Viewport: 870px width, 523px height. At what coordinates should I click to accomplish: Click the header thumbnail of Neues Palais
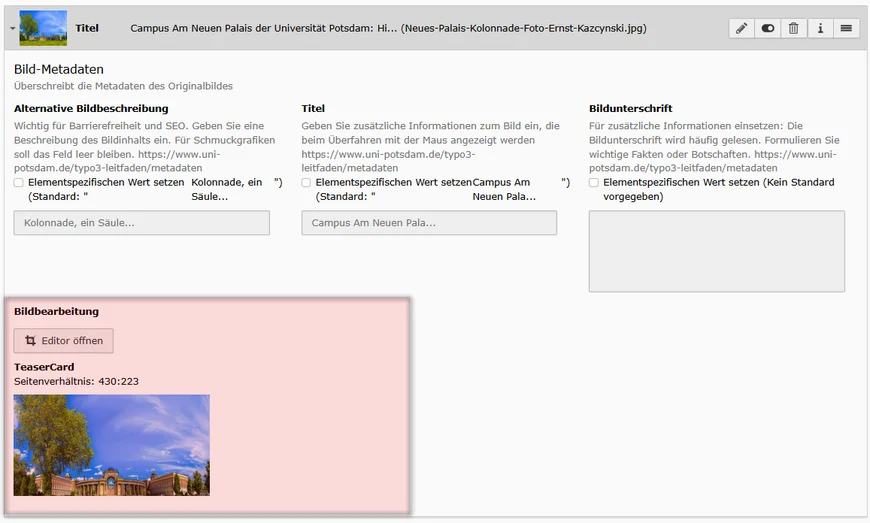(x=43, y=28)
